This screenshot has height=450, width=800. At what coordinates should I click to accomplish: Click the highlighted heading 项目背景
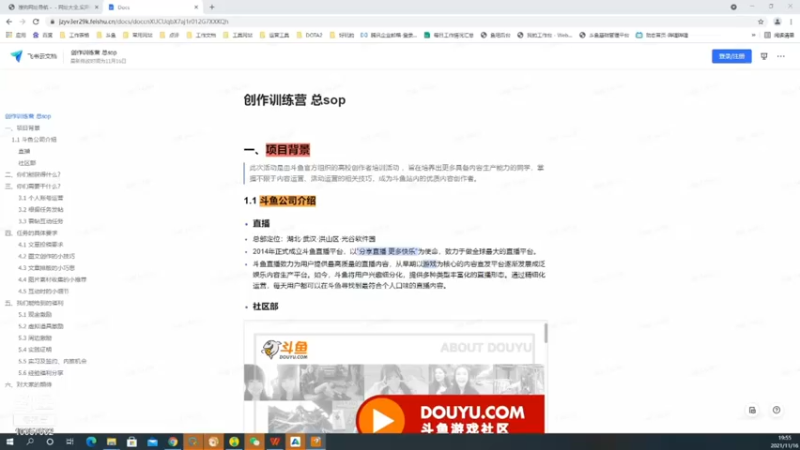click(288, 150)
